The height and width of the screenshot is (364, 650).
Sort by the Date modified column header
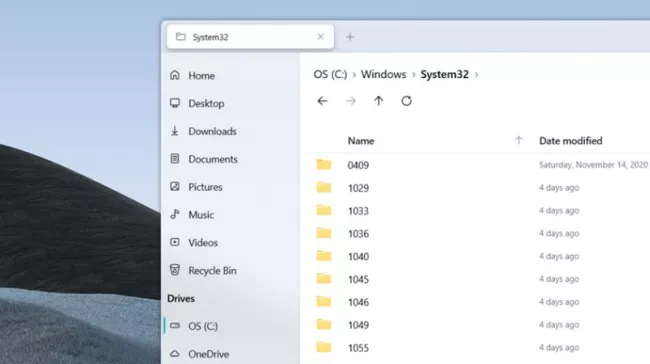coord(570,141)
